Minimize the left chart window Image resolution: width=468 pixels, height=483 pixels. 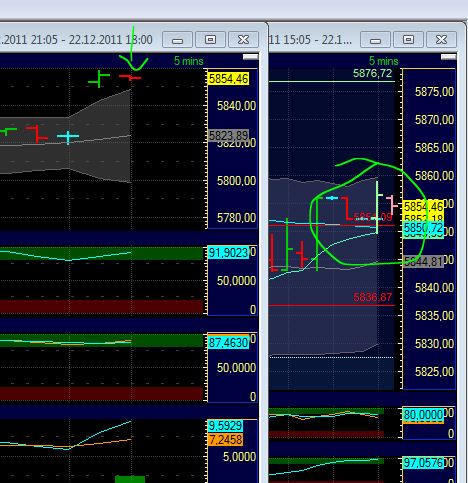click(x=177, y=40)
